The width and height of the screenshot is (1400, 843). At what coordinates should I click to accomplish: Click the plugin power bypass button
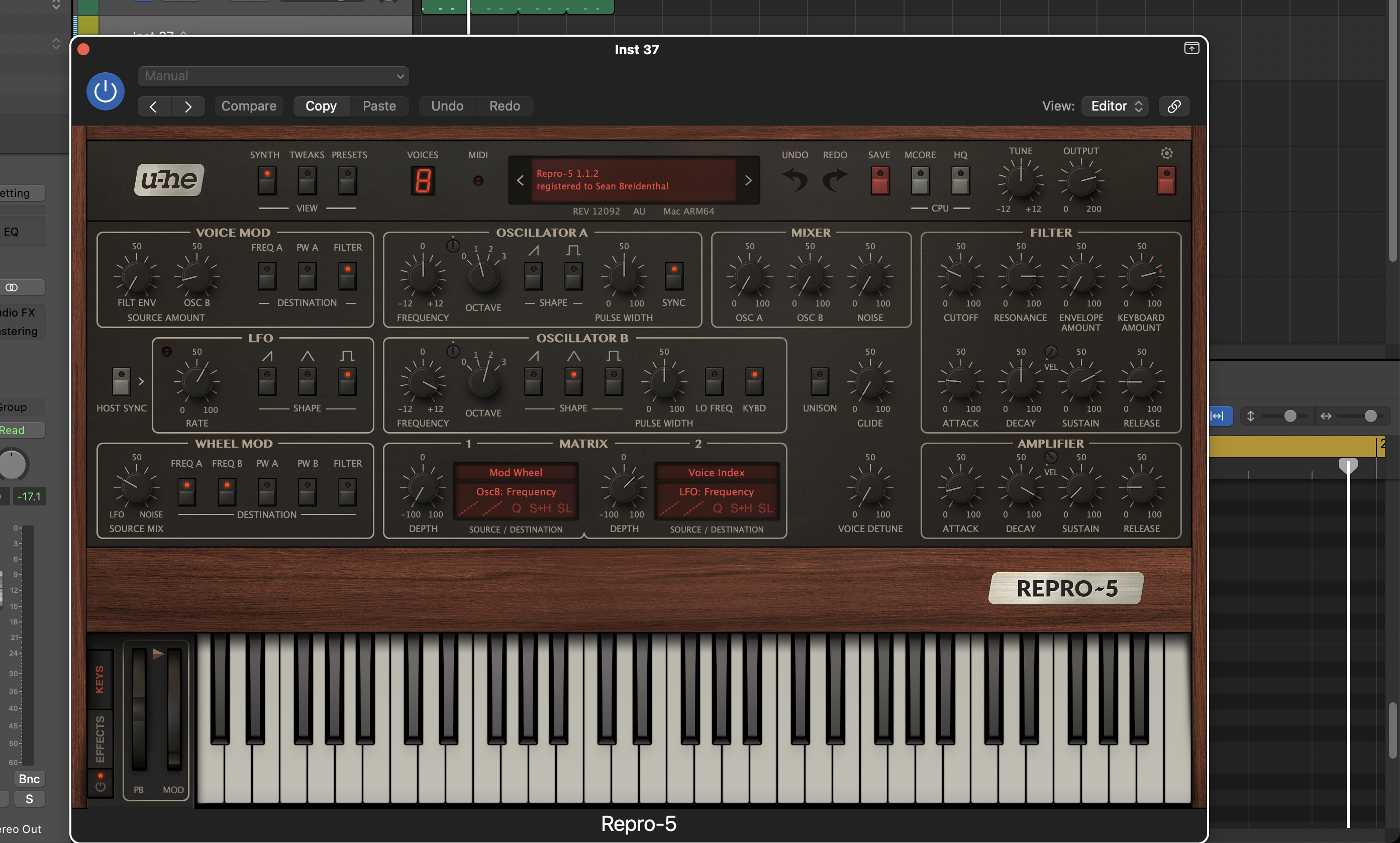tap(105, 91)
